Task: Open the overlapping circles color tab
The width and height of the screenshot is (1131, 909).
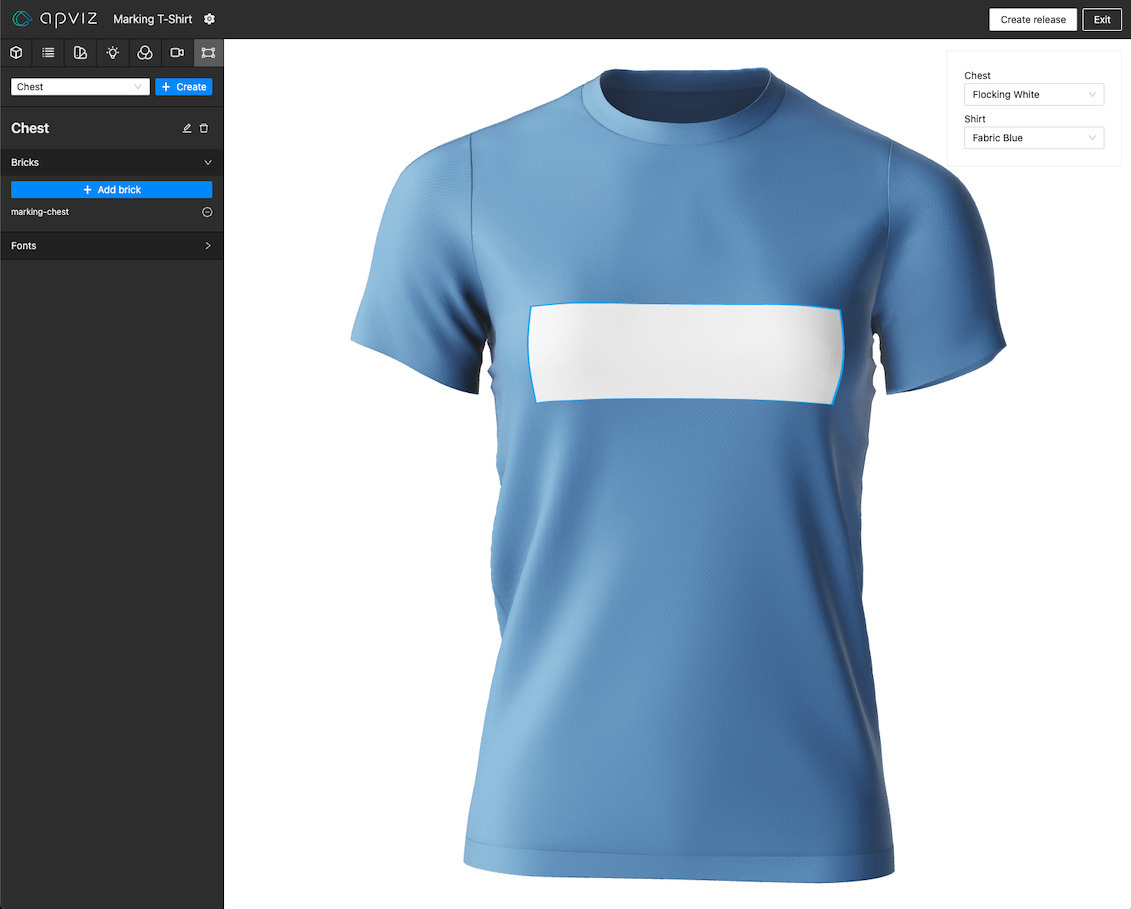Action: [x=145, y=53]
